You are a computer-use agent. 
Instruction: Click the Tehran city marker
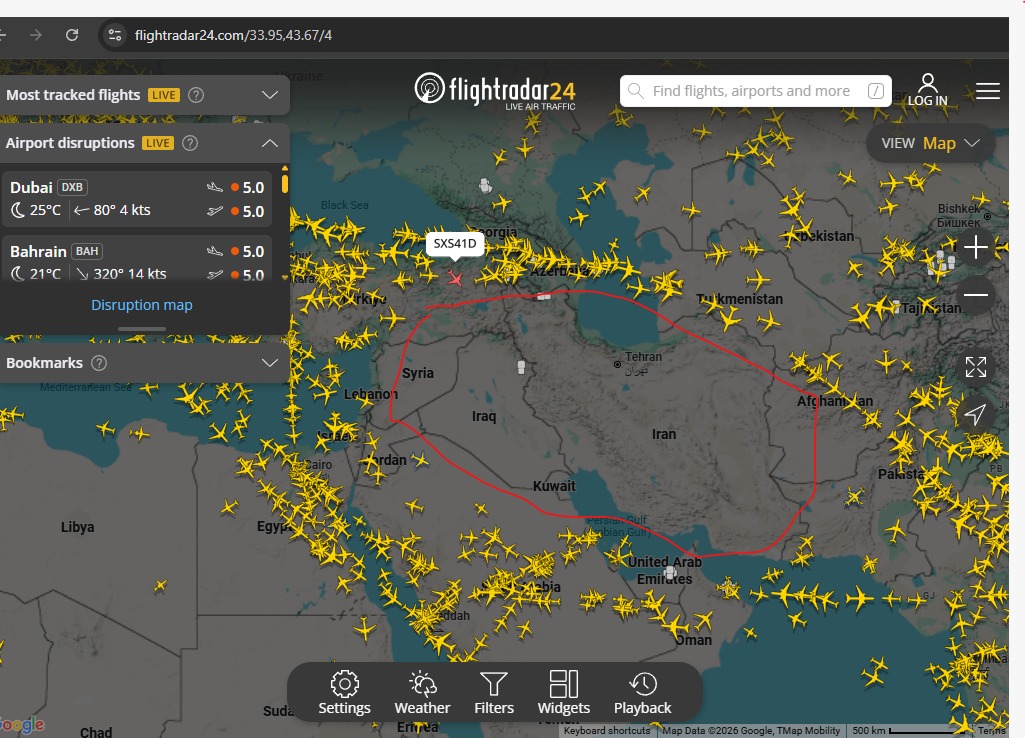[617, 364]
